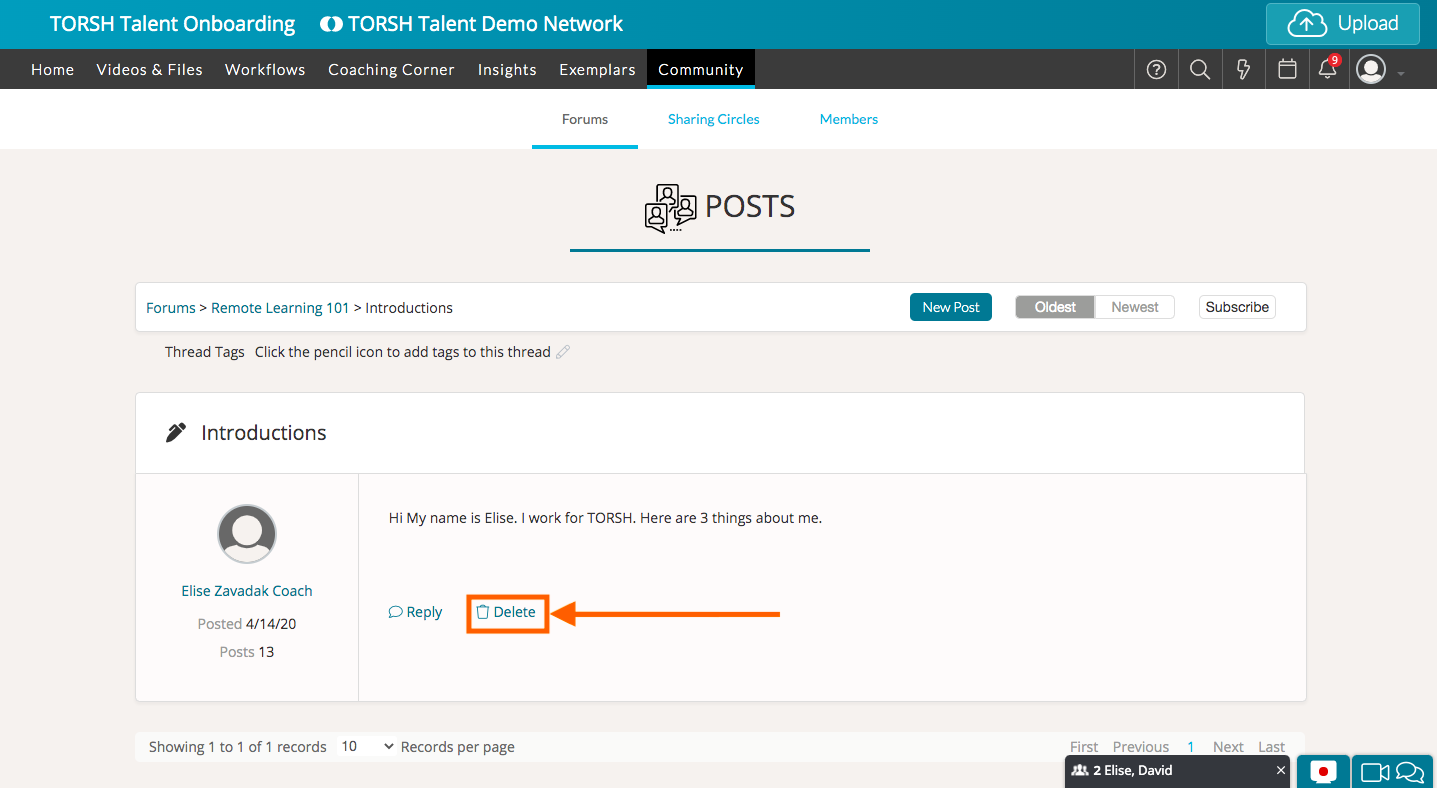The image size is (1437, 788).
Task: Open the help question mark icon
Action: point(1156,70)
